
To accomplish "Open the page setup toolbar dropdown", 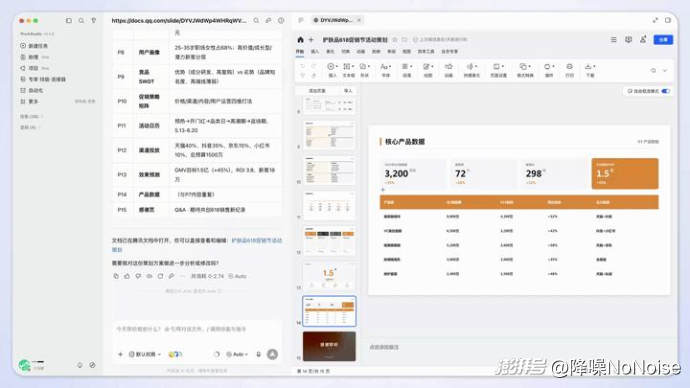I will click(x=498, y=70).
